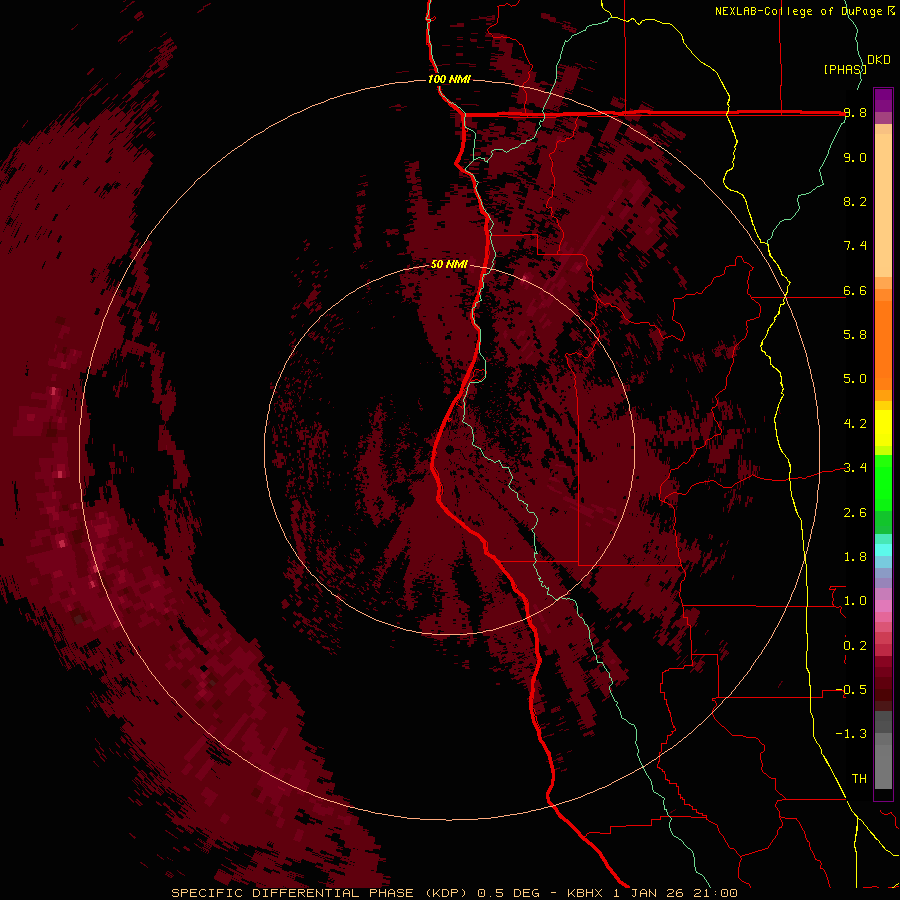Click the 5.8 value on the color scale

click(855, 335)
